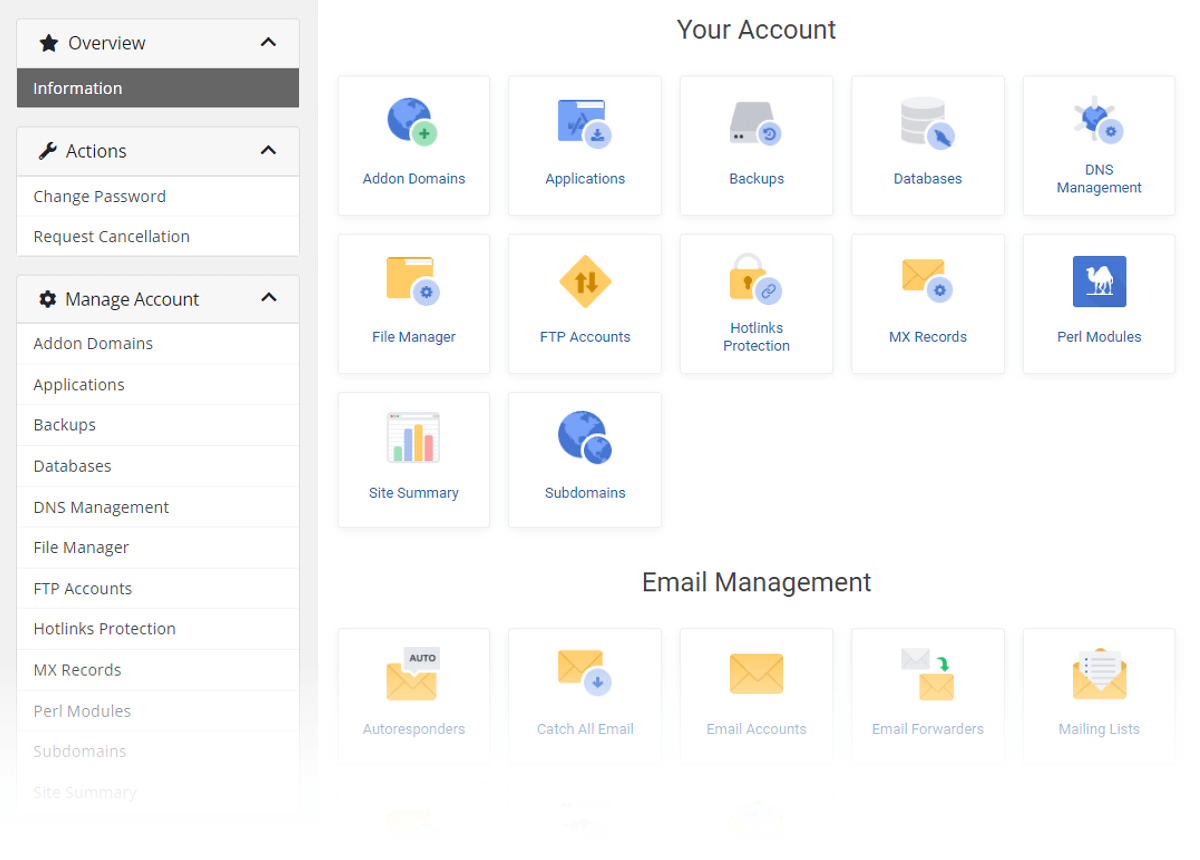Click the Your Account section heading
Screen dimensions: 1200x860
(756, 30)
